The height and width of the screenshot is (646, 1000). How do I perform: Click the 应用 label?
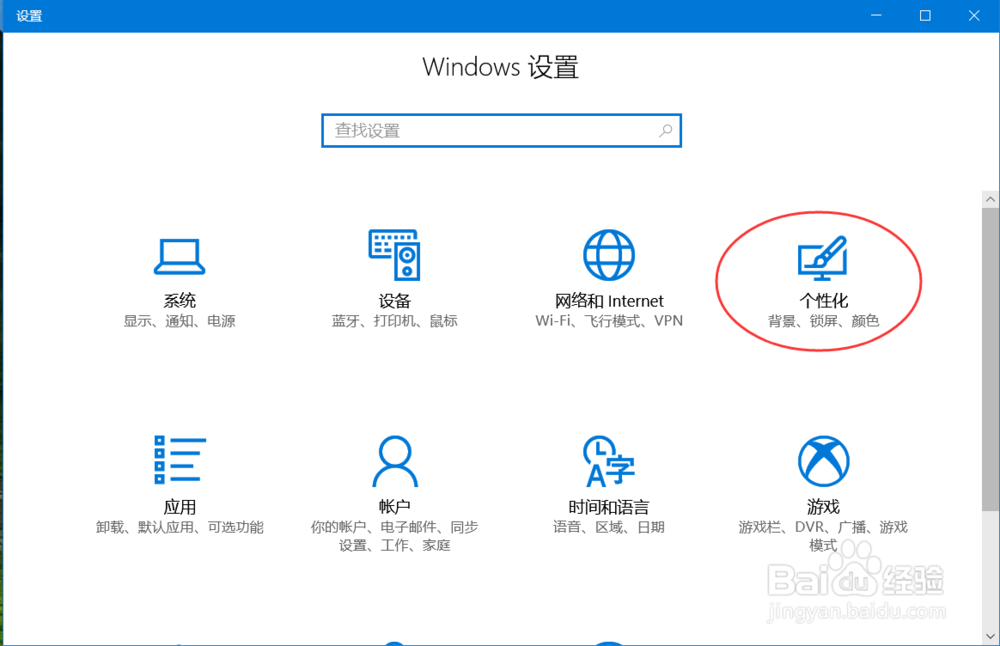click(179, 507)
